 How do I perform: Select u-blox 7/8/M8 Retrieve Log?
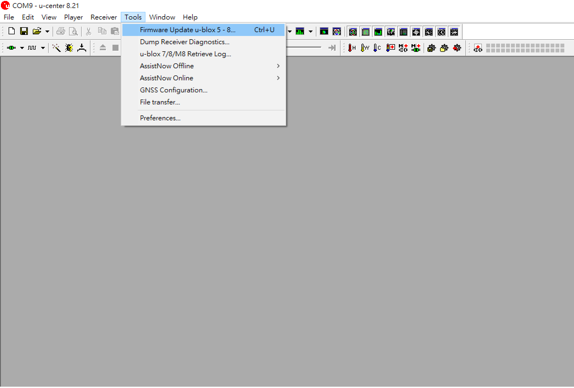(204, 54)
